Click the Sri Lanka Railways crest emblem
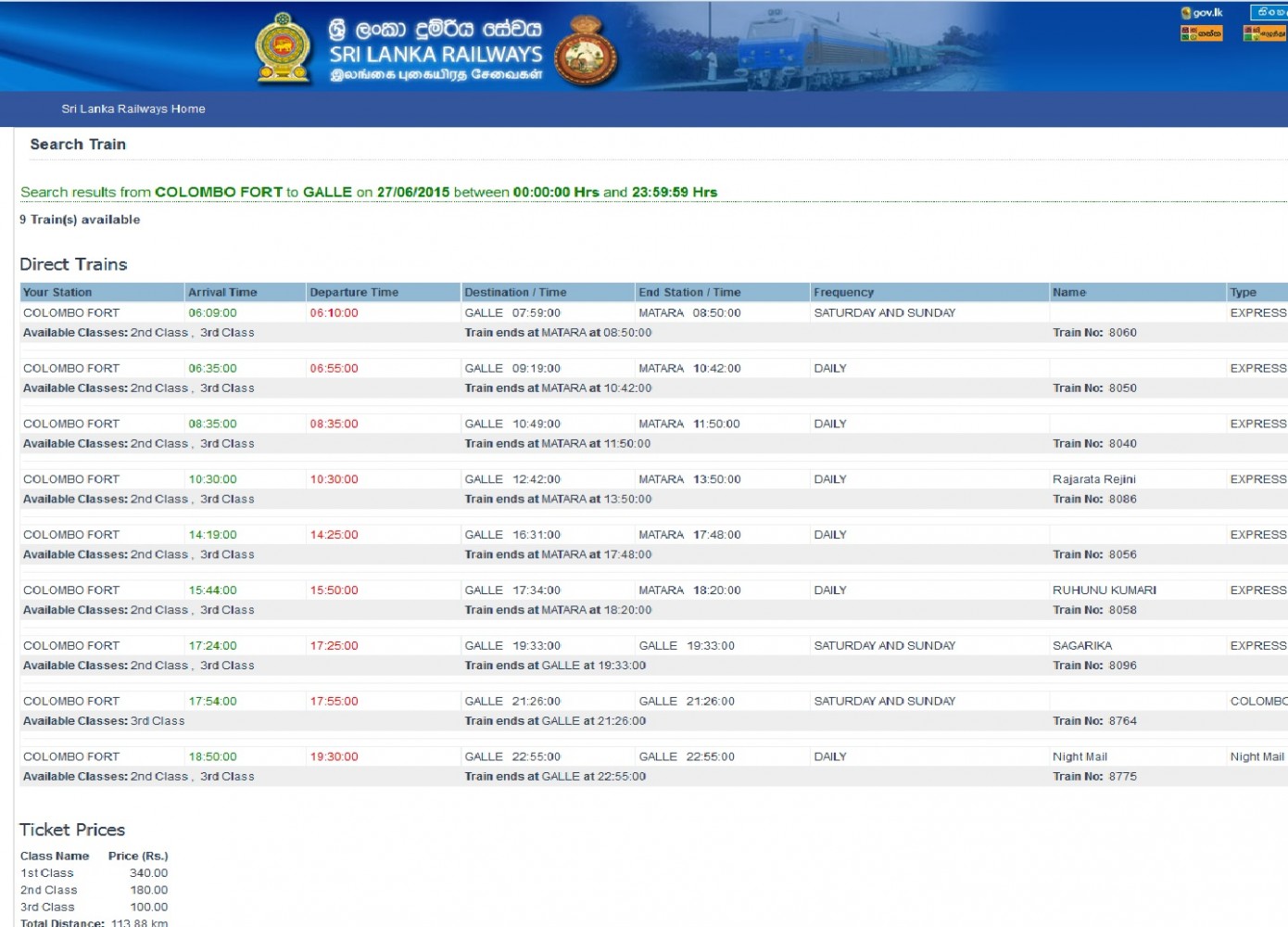The height and width of the screenshot is (927, 1288). [586, 53]
